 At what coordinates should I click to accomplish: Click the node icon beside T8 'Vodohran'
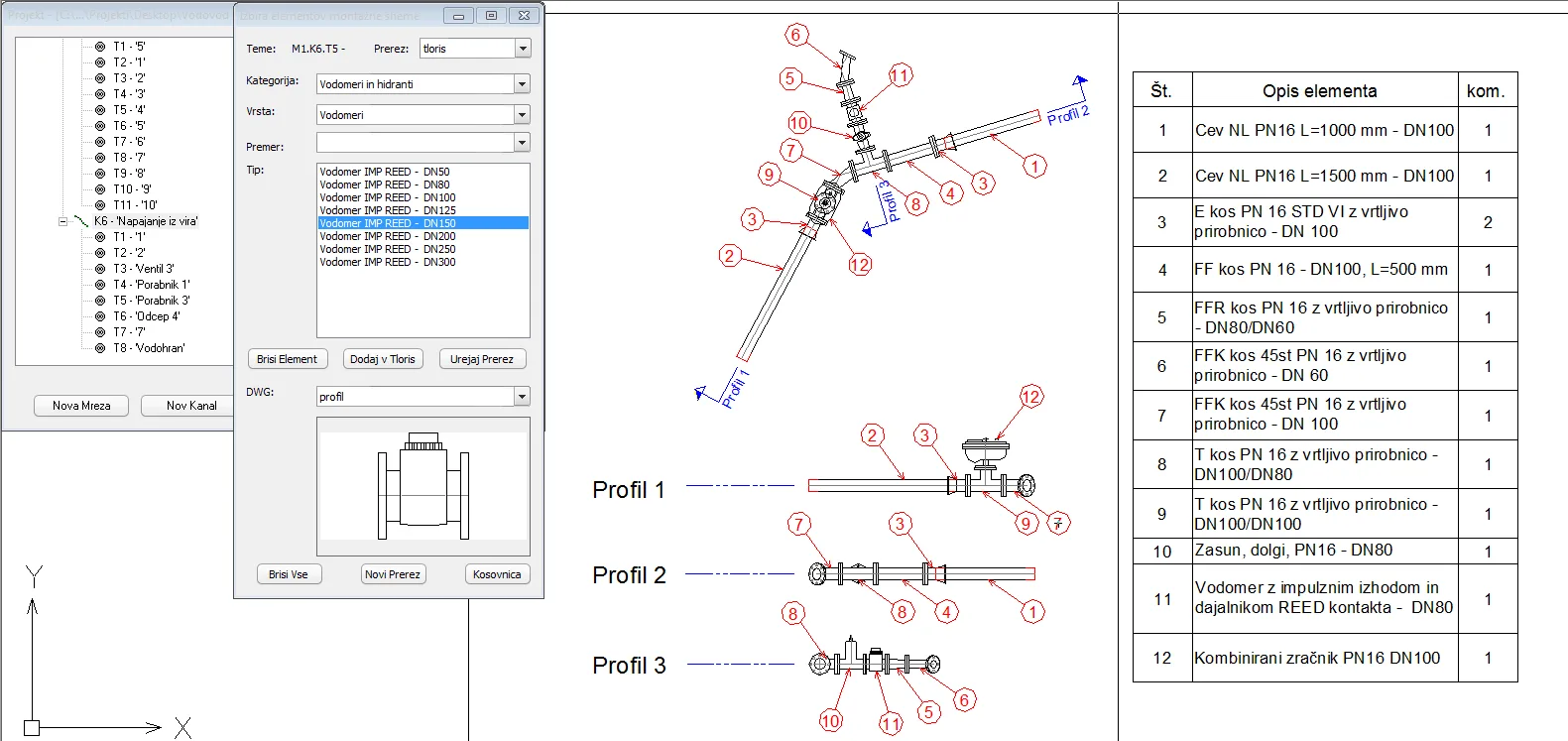[100, 348]
